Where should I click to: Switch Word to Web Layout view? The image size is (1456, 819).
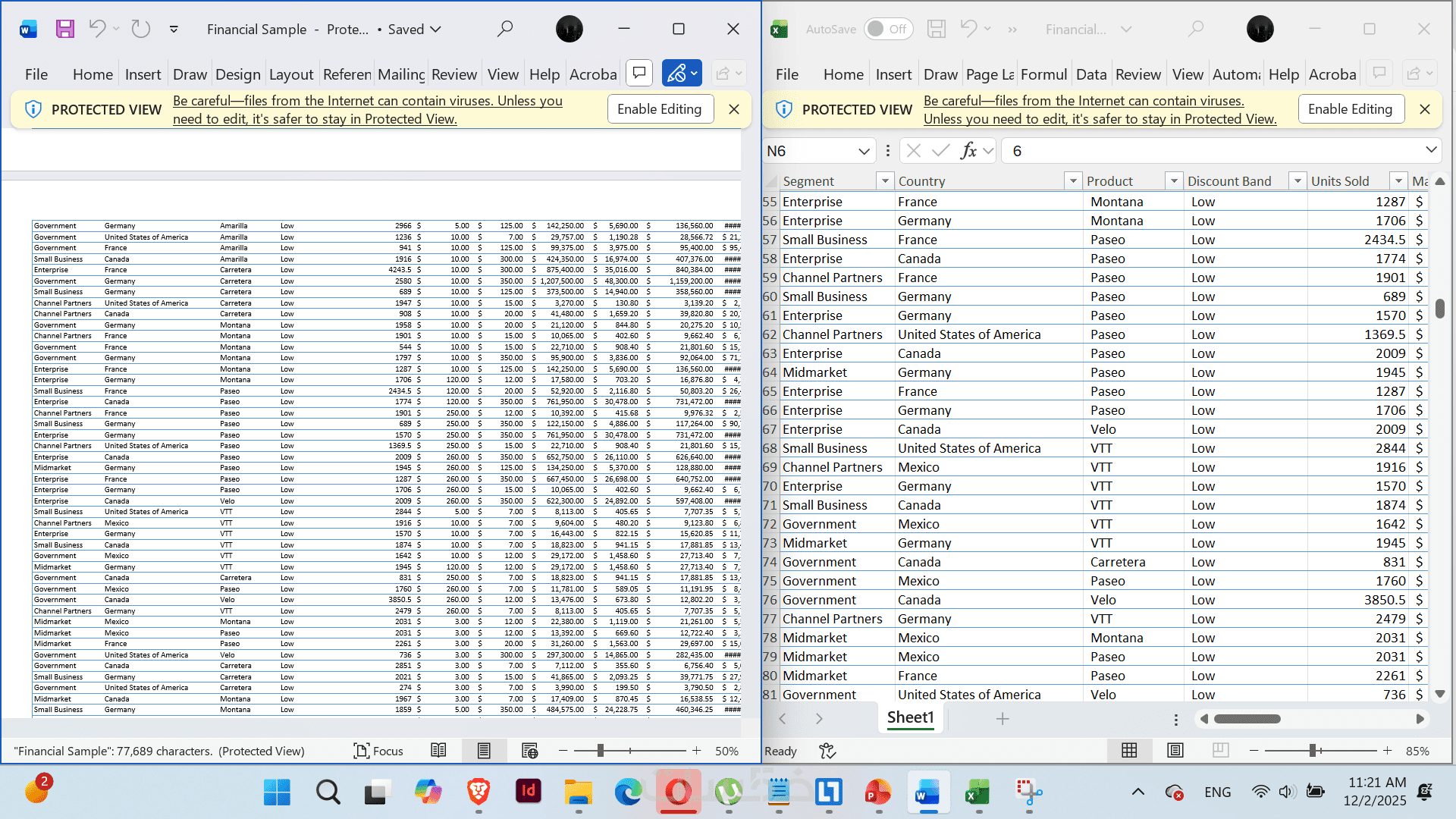(x=529, y=751)
